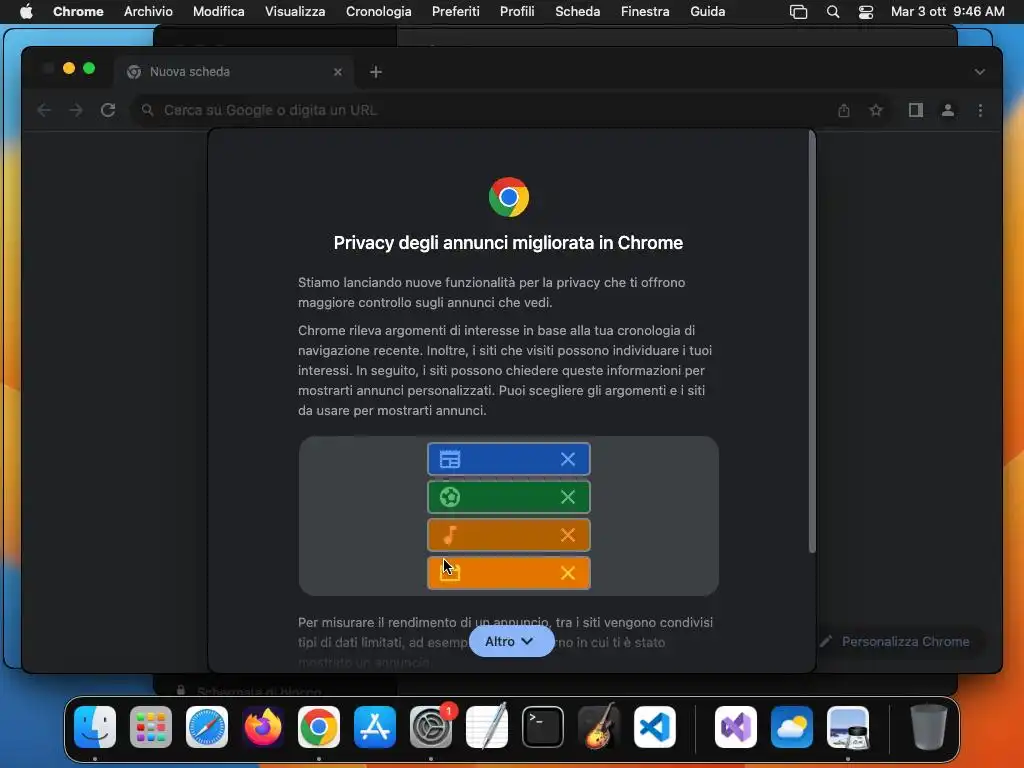The image size is (1024, 768).
Task: Open the Apple menu
Action: [x=26, y=11]
